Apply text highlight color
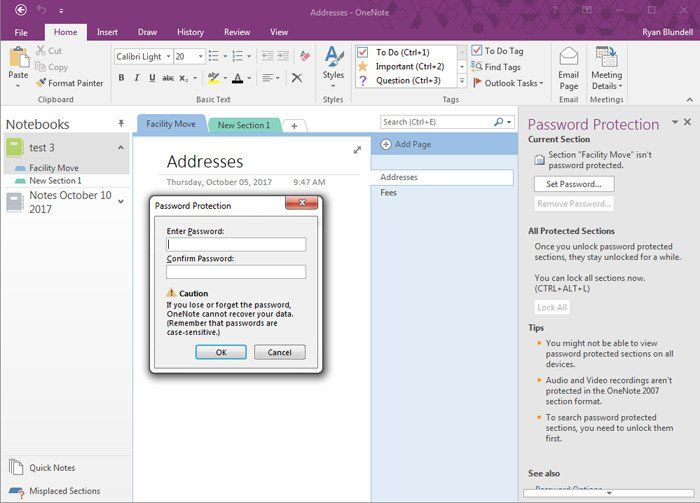The width and height of the screenshot is (700, 503). [213, 78]
